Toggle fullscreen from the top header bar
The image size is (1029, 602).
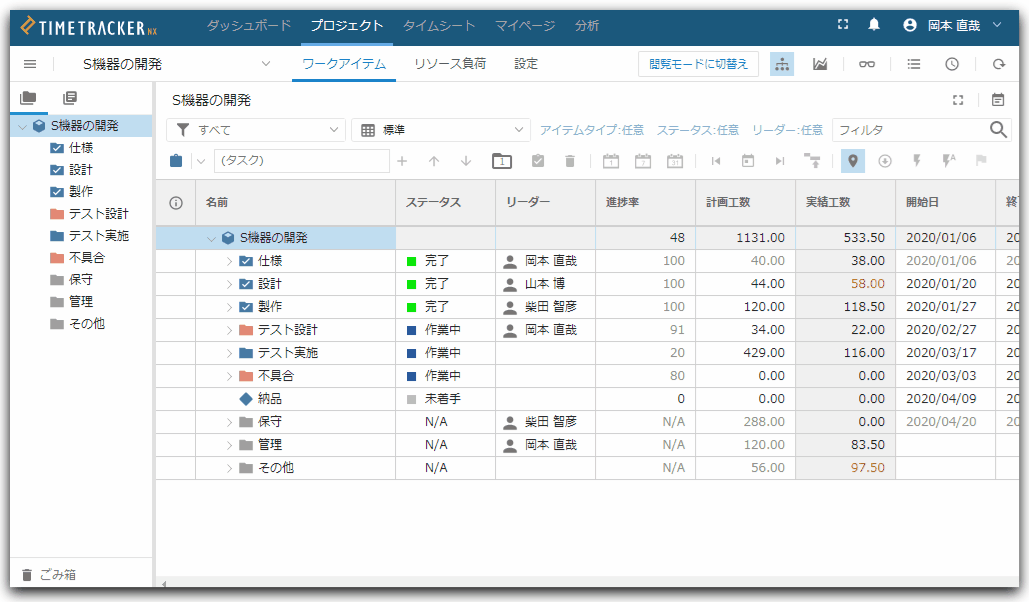[x=843, y=25]
